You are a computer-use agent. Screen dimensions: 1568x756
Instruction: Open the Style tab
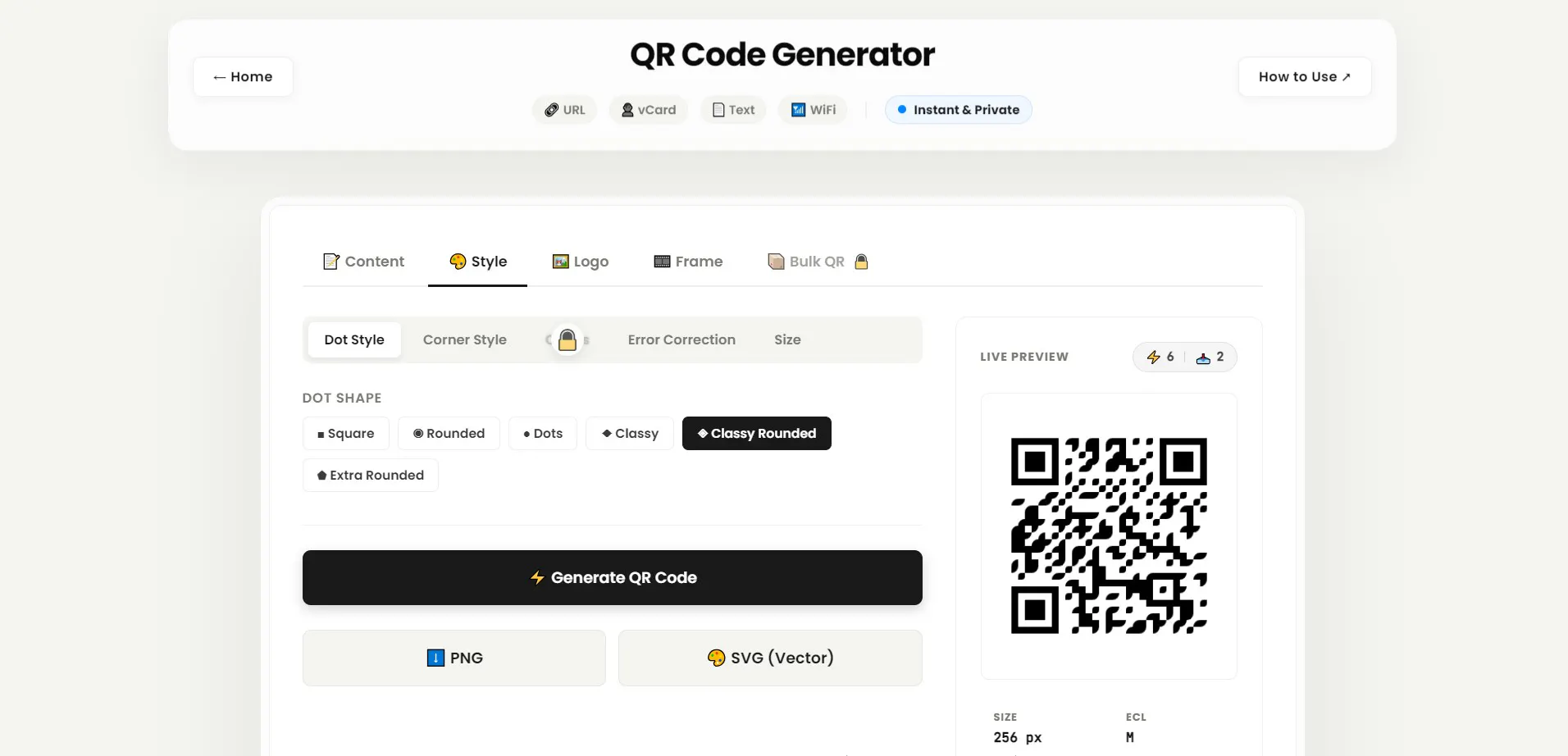(x=478, y=262)
